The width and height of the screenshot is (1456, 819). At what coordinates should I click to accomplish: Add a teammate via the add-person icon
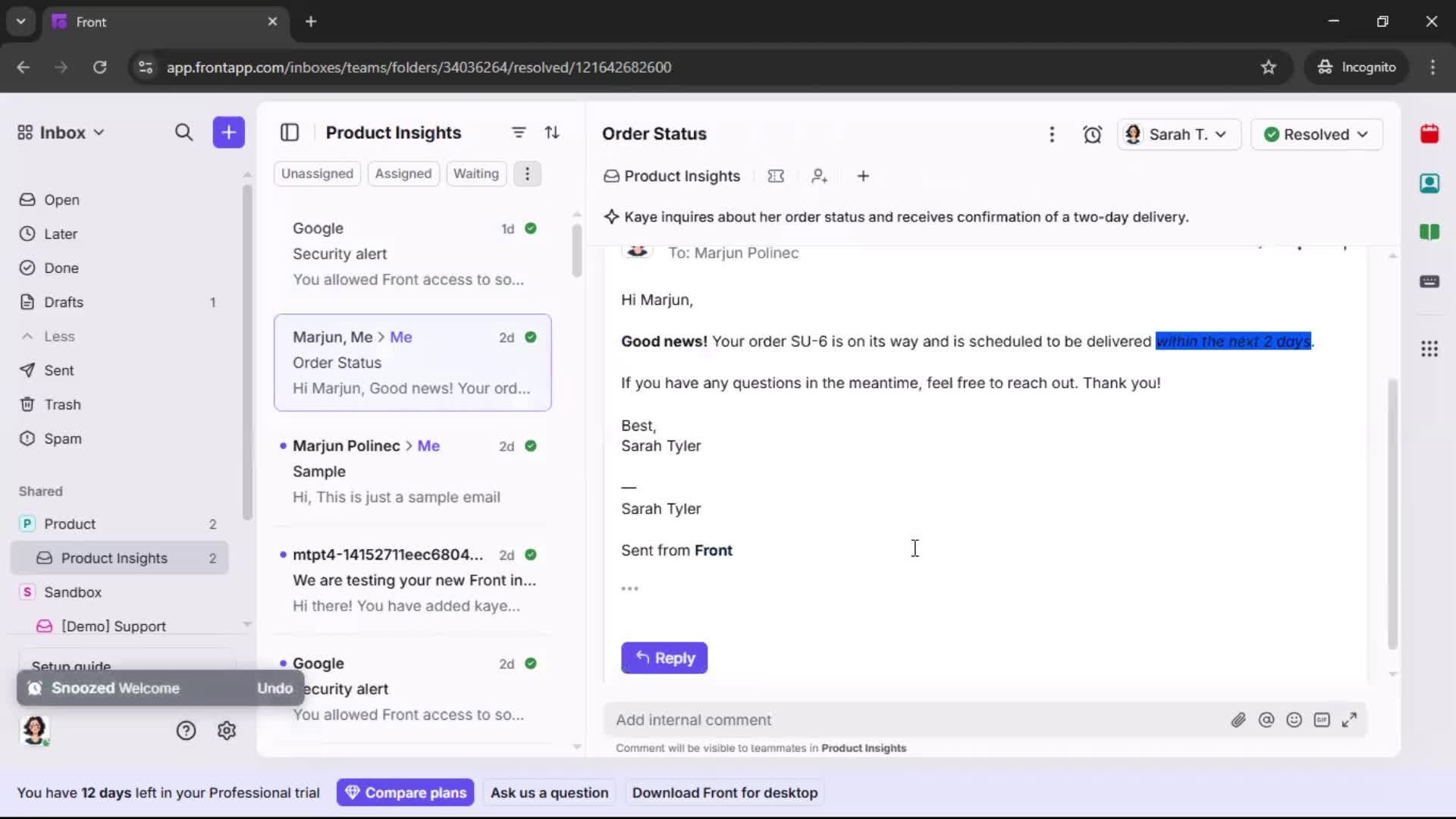pyautogui.click(x=820, y=175)
